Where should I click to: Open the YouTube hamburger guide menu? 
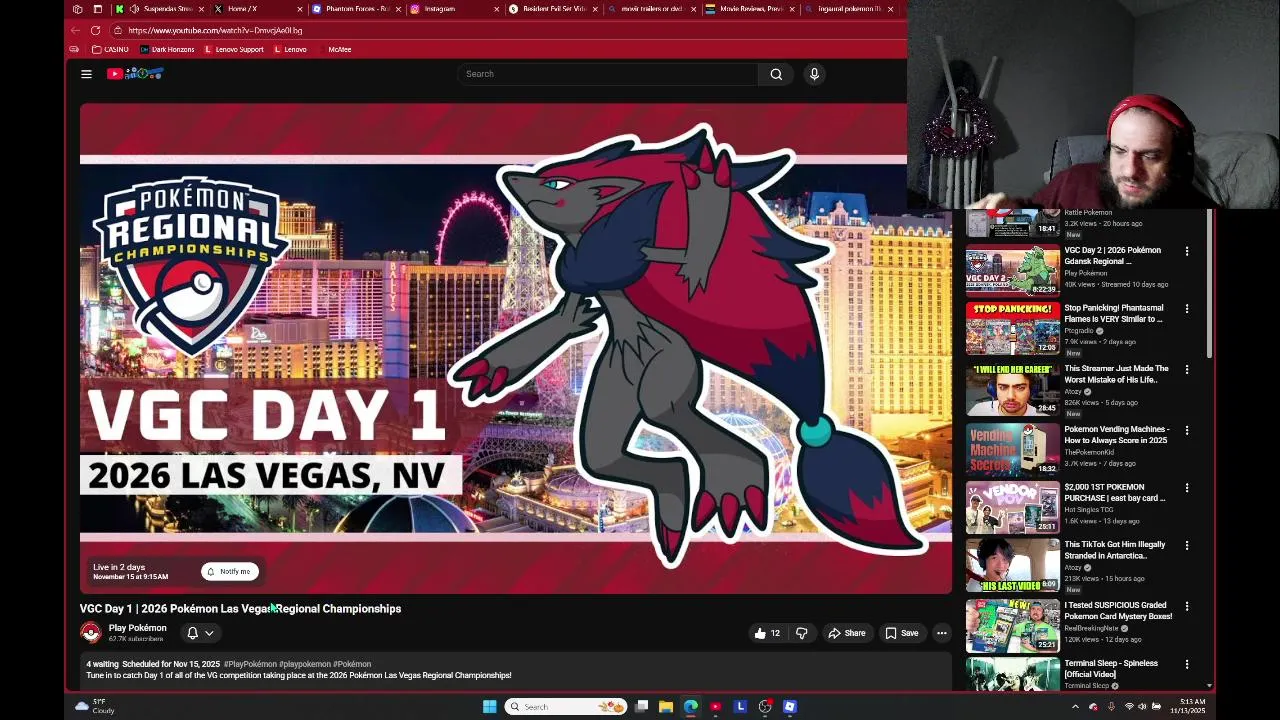(86, 74)
